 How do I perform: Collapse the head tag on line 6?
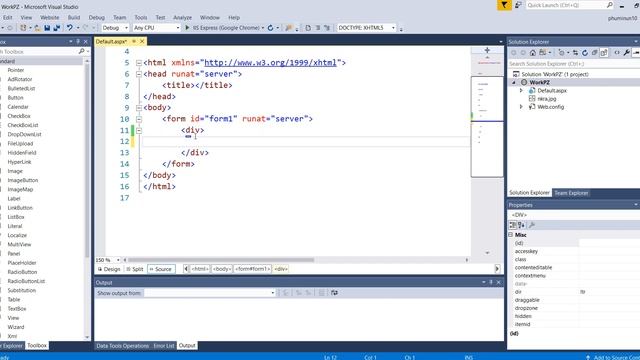(x=139, y=74)
